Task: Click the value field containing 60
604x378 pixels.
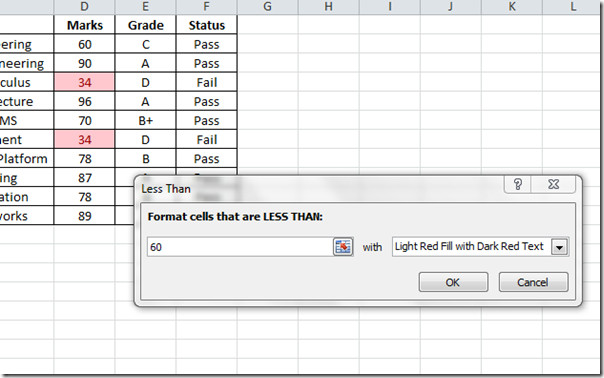Action: pyautogui.click(x=240, y=247)
